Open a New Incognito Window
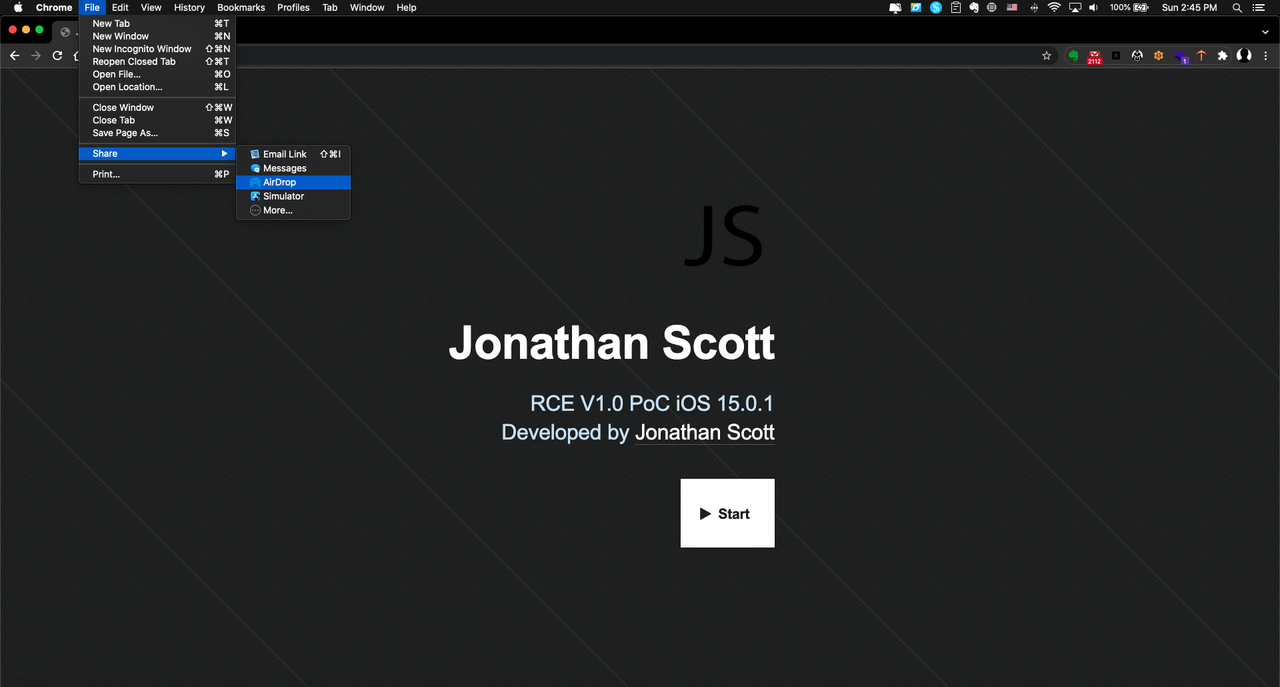1280x687 pixels. [x=157, y=49]
